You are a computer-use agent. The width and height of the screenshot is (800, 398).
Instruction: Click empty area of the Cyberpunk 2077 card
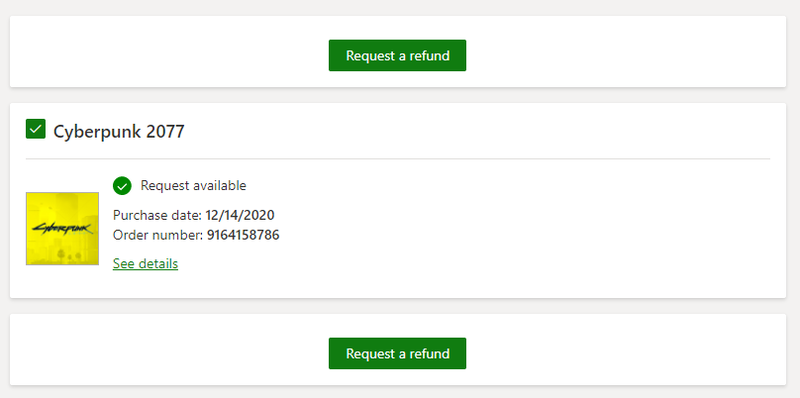click(x=510, y=230)
